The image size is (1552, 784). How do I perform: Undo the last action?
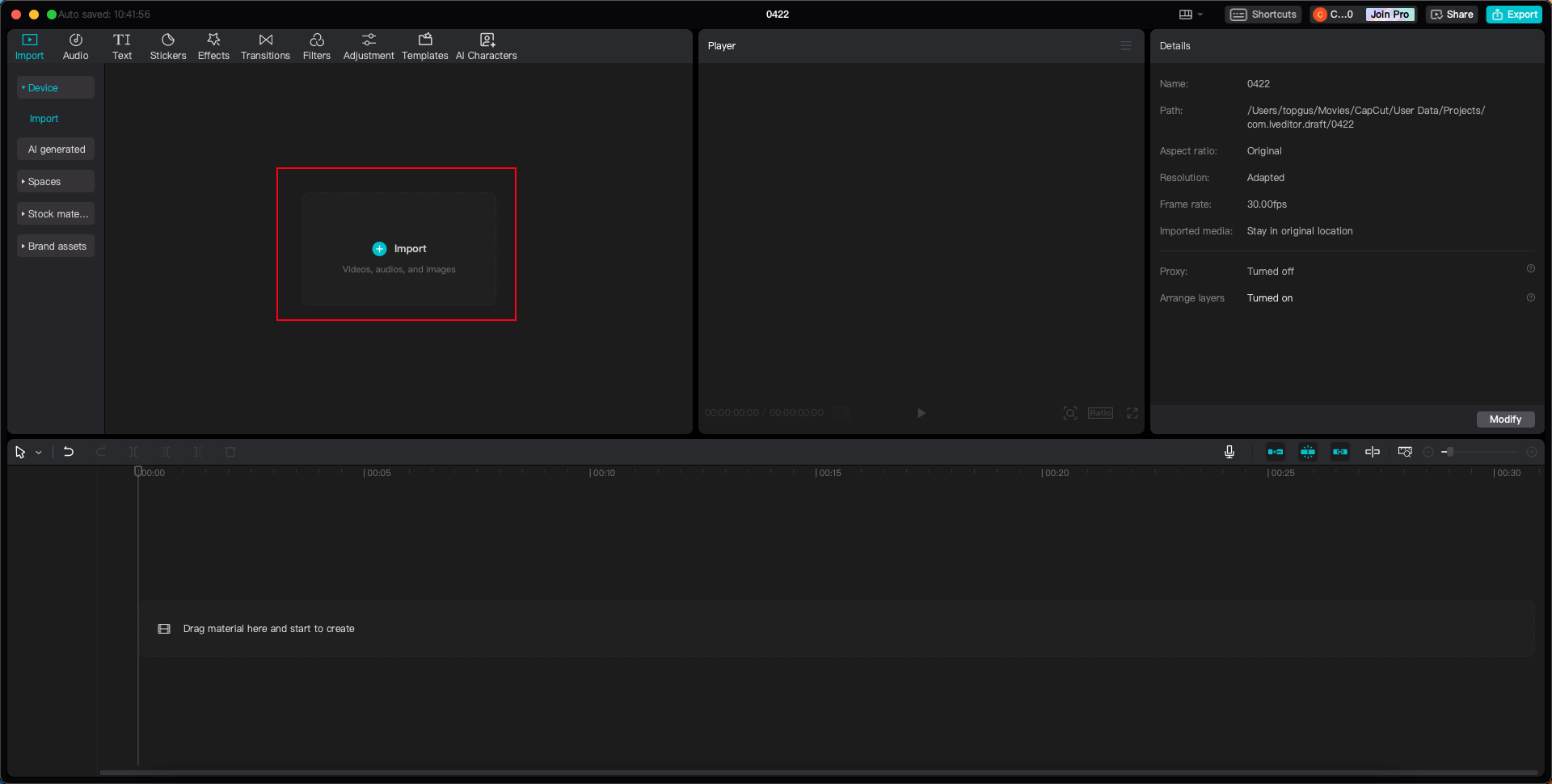pos(69,452)
